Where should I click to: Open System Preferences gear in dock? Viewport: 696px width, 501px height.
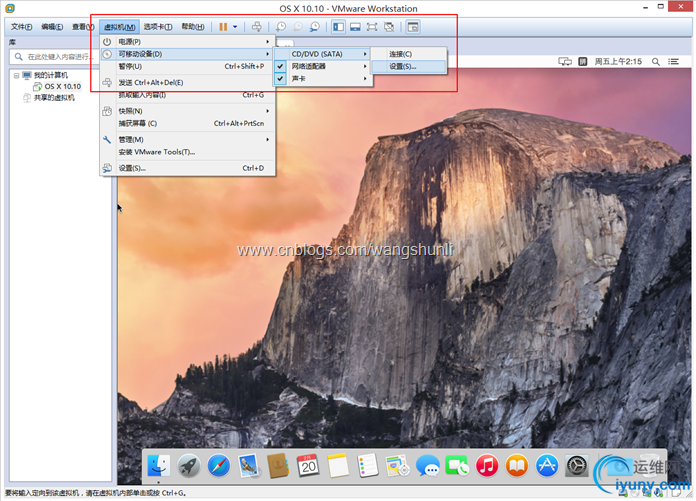[577, 466]
